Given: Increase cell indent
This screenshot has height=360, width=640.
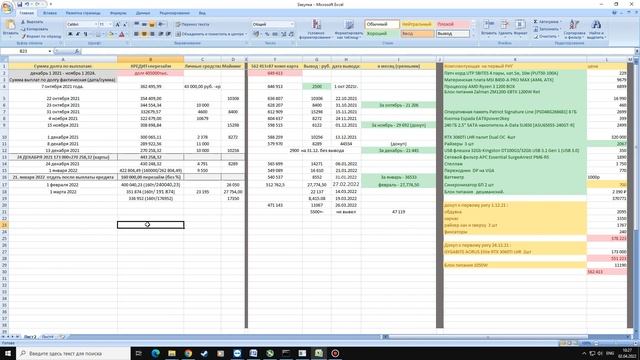Looking at the screenshot, I should pyautogui.click(x=168, y=34).
